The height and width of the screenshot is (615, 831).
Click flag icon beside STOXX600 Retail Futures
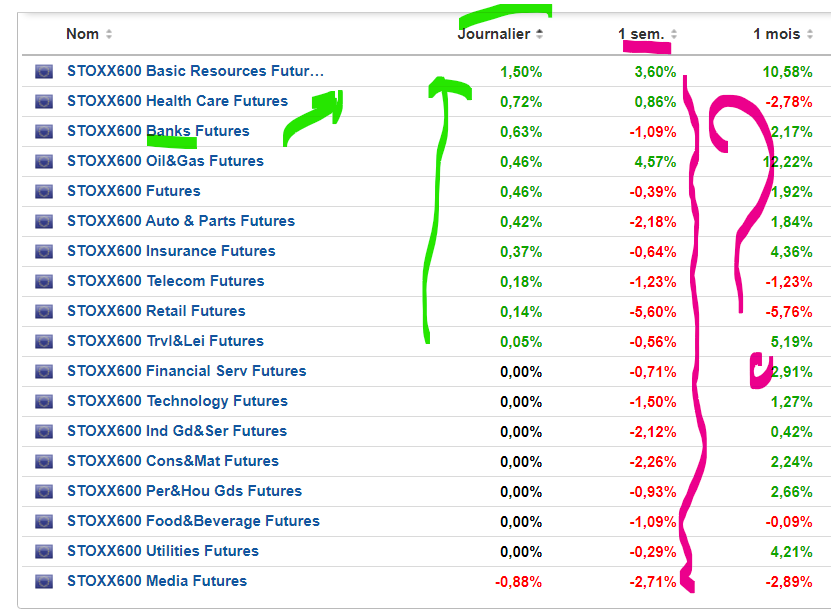click(44, 311)
